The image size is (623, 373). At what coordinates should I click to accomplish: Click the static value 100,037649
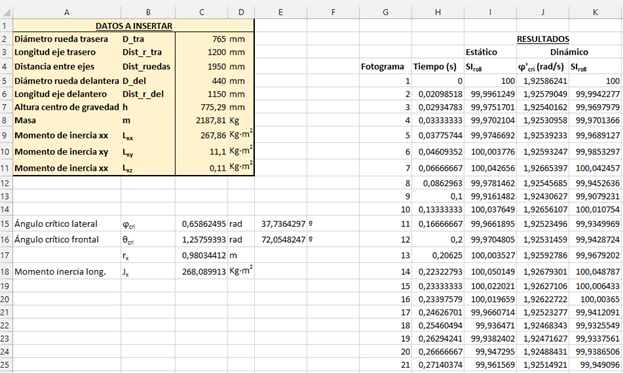coord(490,209)
